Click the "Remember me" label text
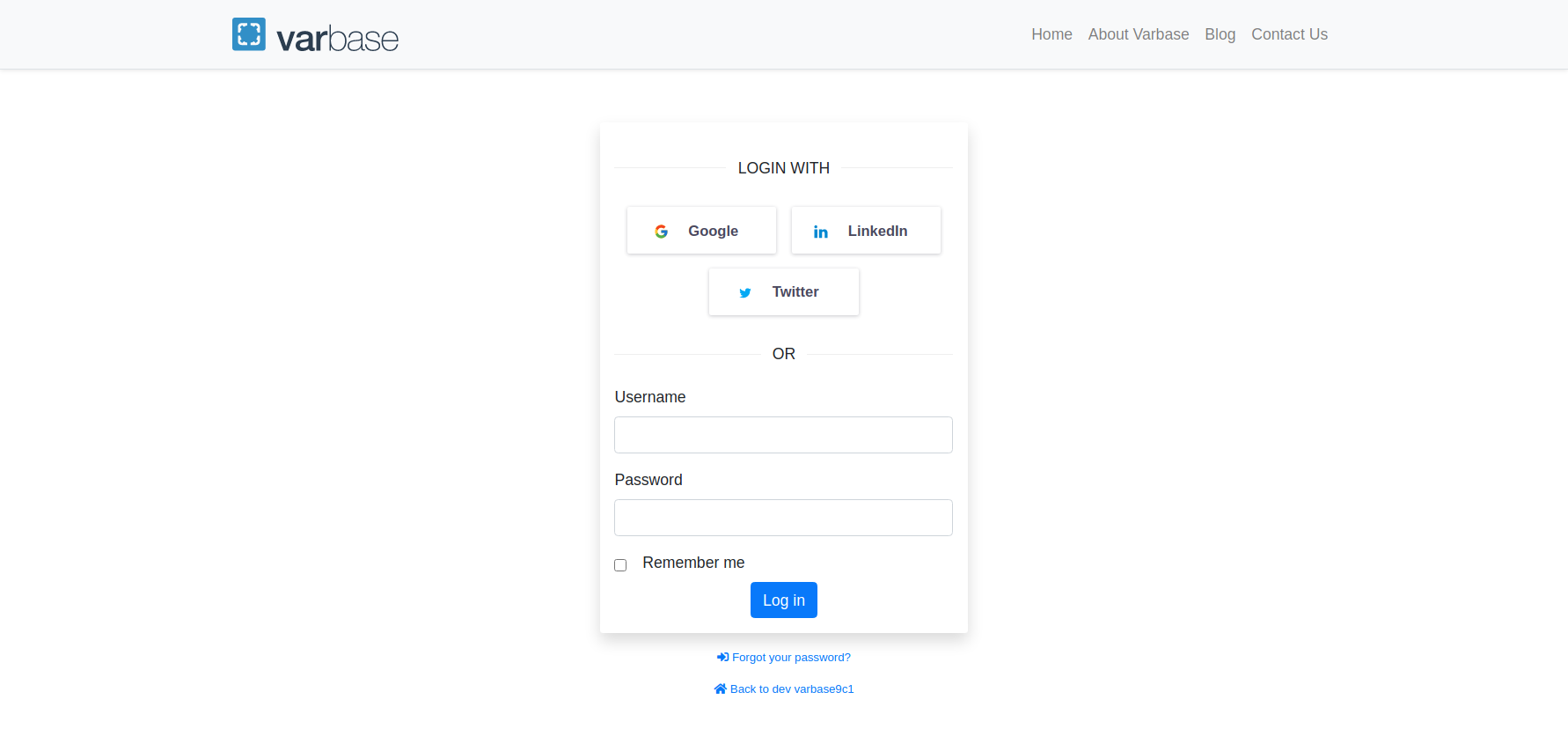 693,563
